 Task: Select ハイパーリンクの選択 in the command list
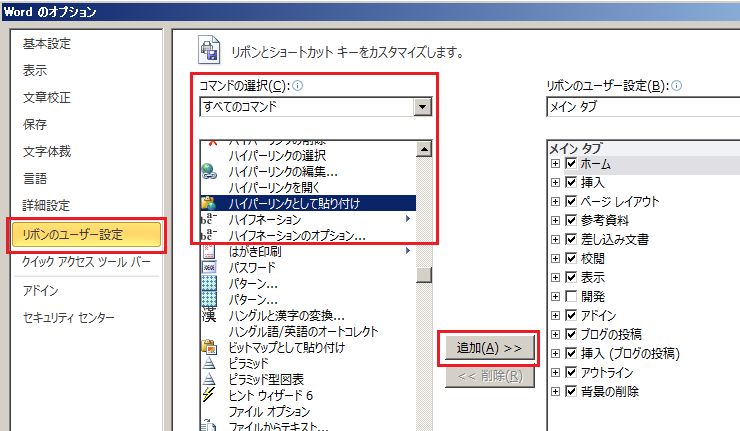pyautogui.click(x=278, y=155)
